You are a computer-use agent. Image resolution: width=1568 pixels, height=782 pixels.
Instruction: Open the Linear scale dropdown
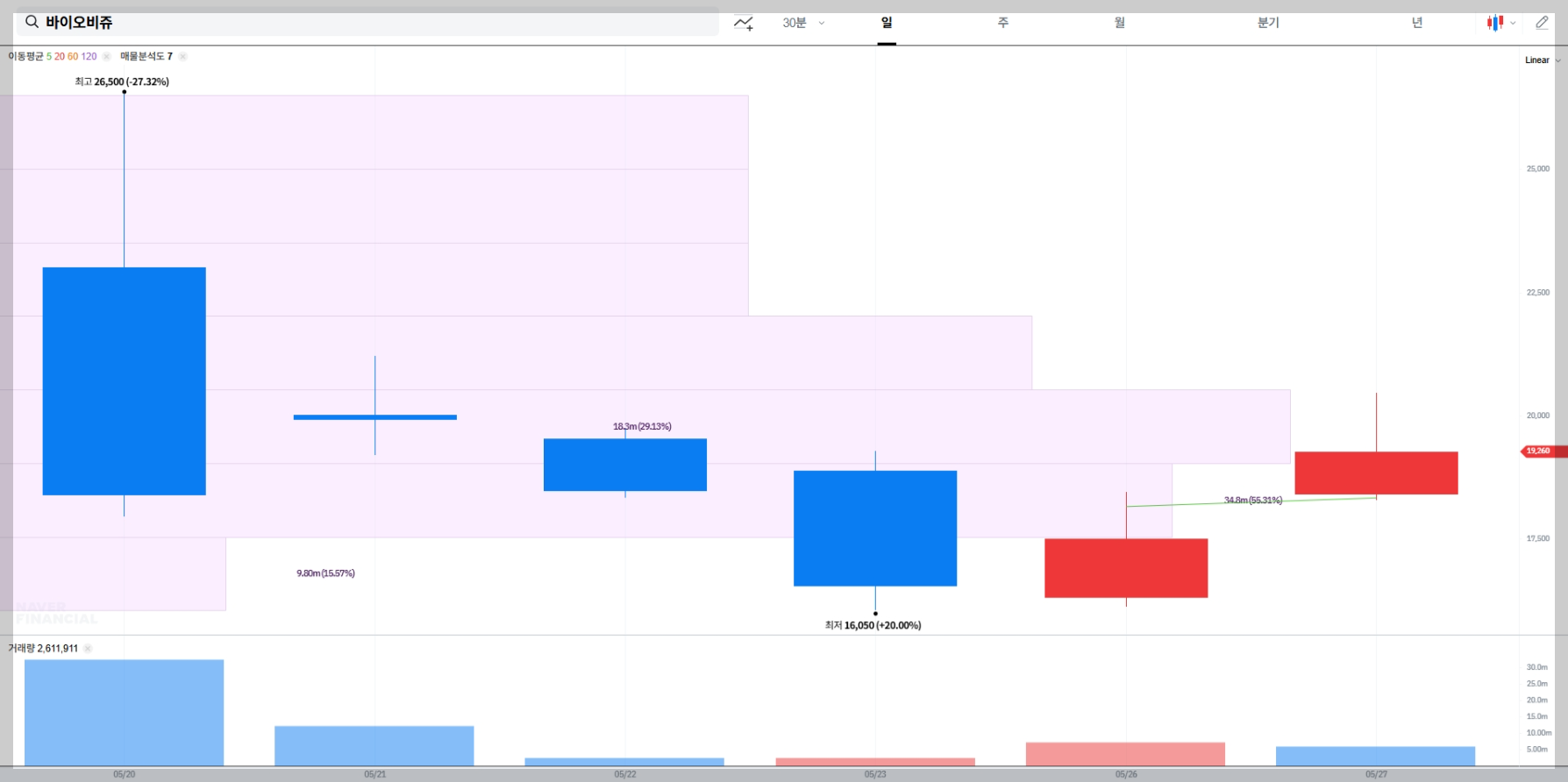click(x=1543, y=60)
